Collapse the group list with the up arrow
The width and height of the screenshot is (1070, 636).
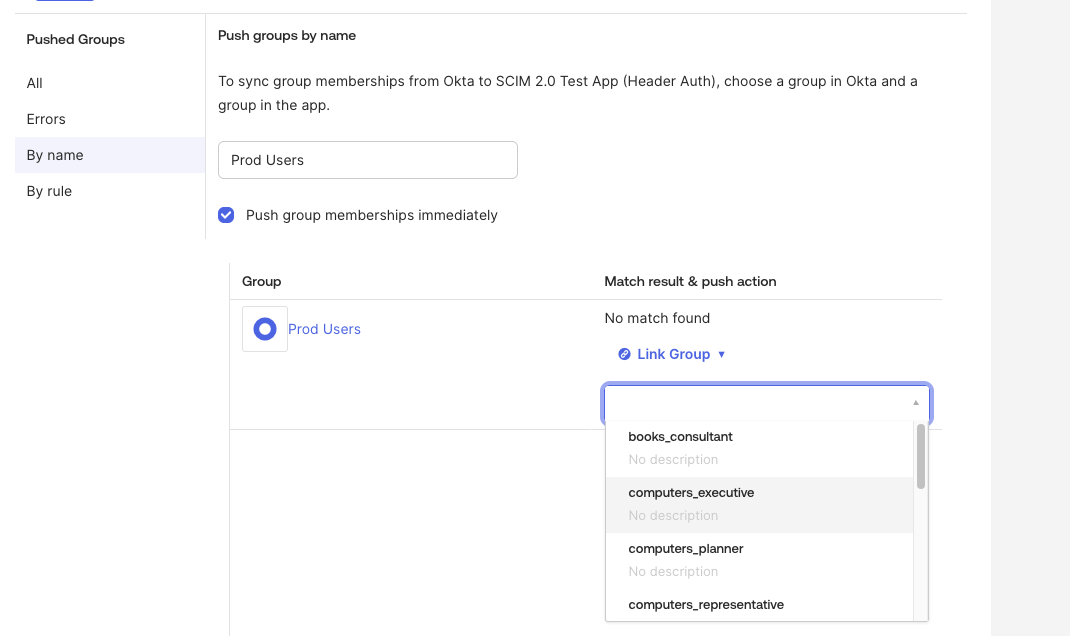pos(914,402)
